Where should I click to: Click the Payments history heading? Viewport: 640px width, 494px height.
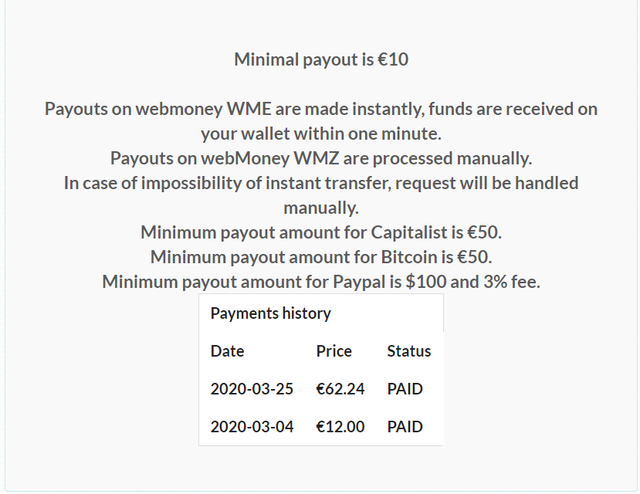pos(270,313)
